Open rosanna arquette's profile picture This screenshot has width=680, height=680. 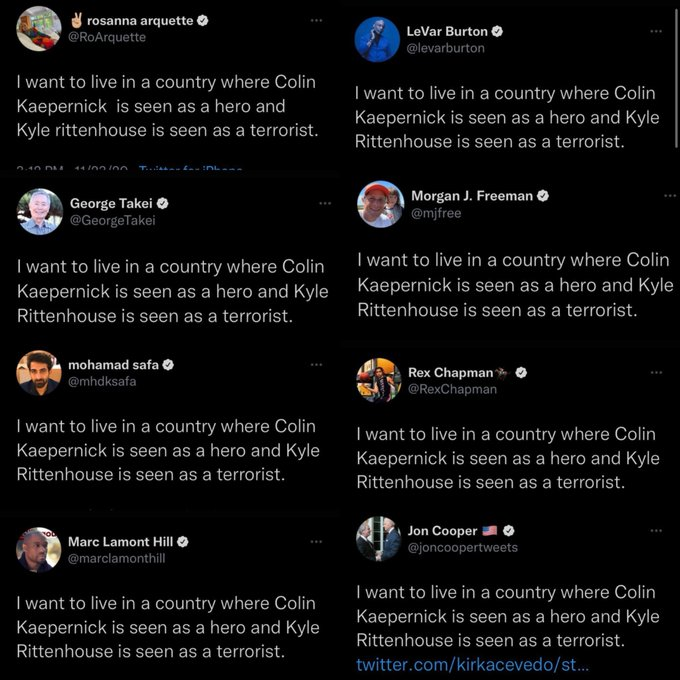39,29
